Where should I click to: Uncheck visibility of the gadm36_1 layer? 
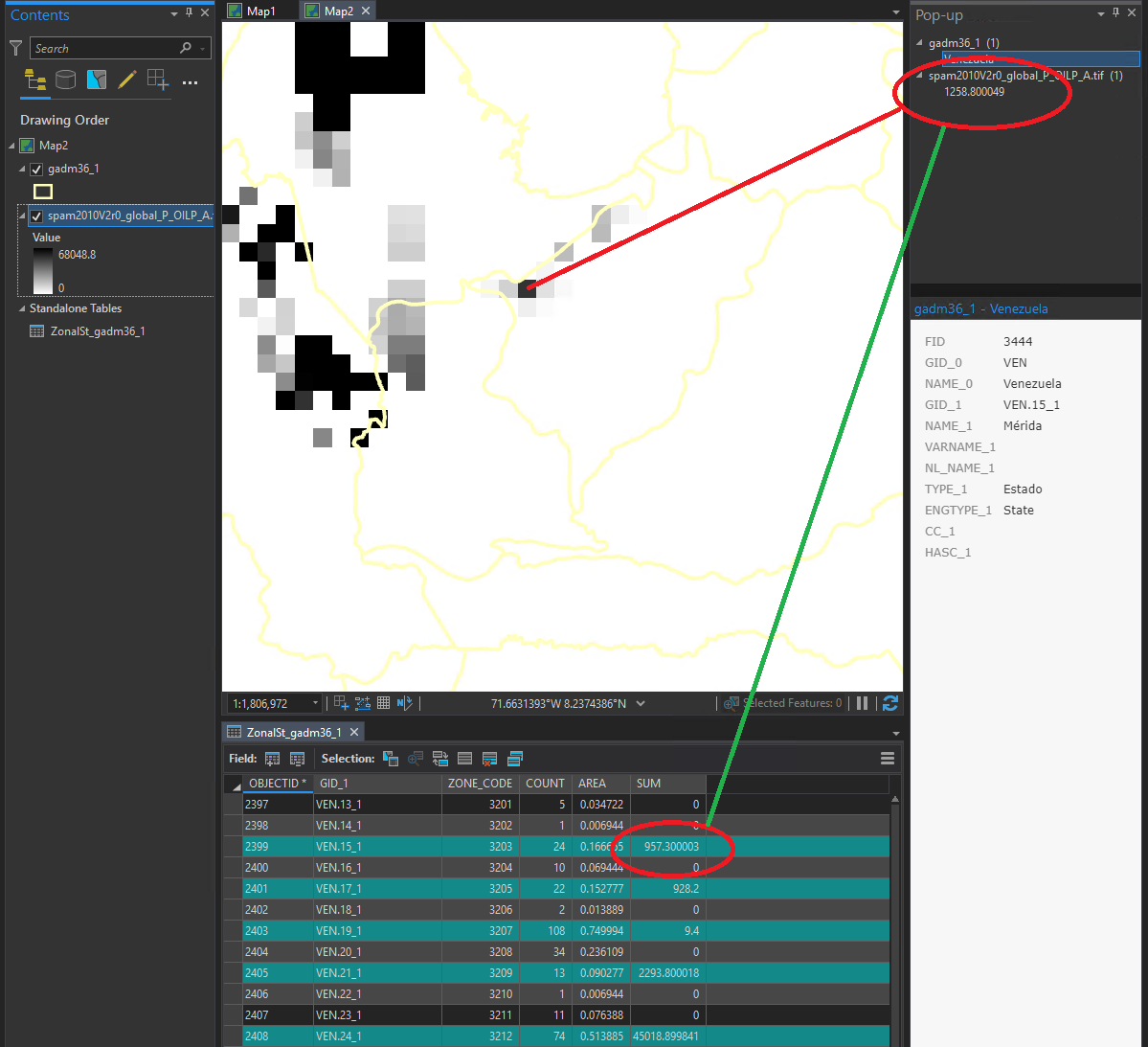point(35,168)
